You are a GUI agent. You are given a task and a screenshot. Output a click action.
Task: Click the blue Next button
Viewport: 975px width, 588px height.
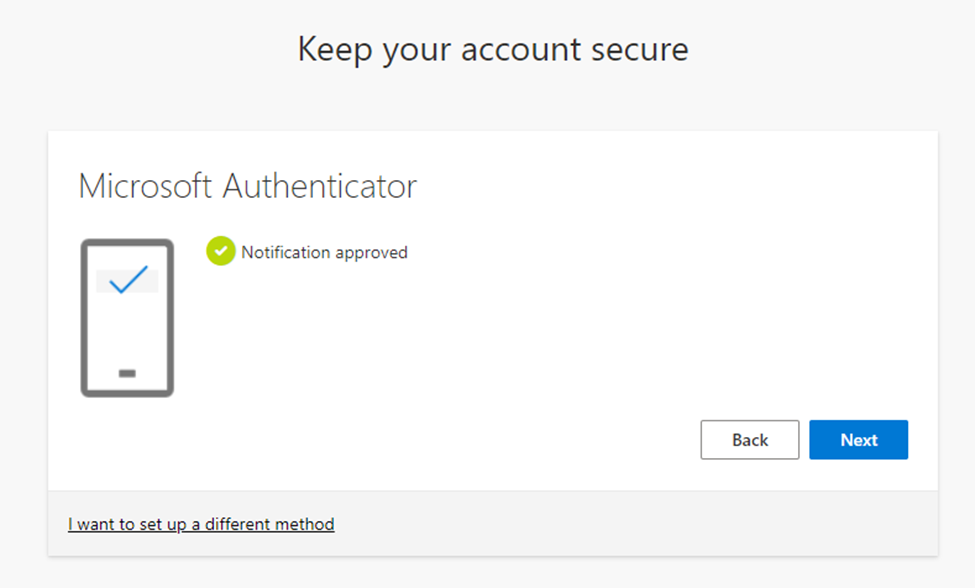point(858,440)
